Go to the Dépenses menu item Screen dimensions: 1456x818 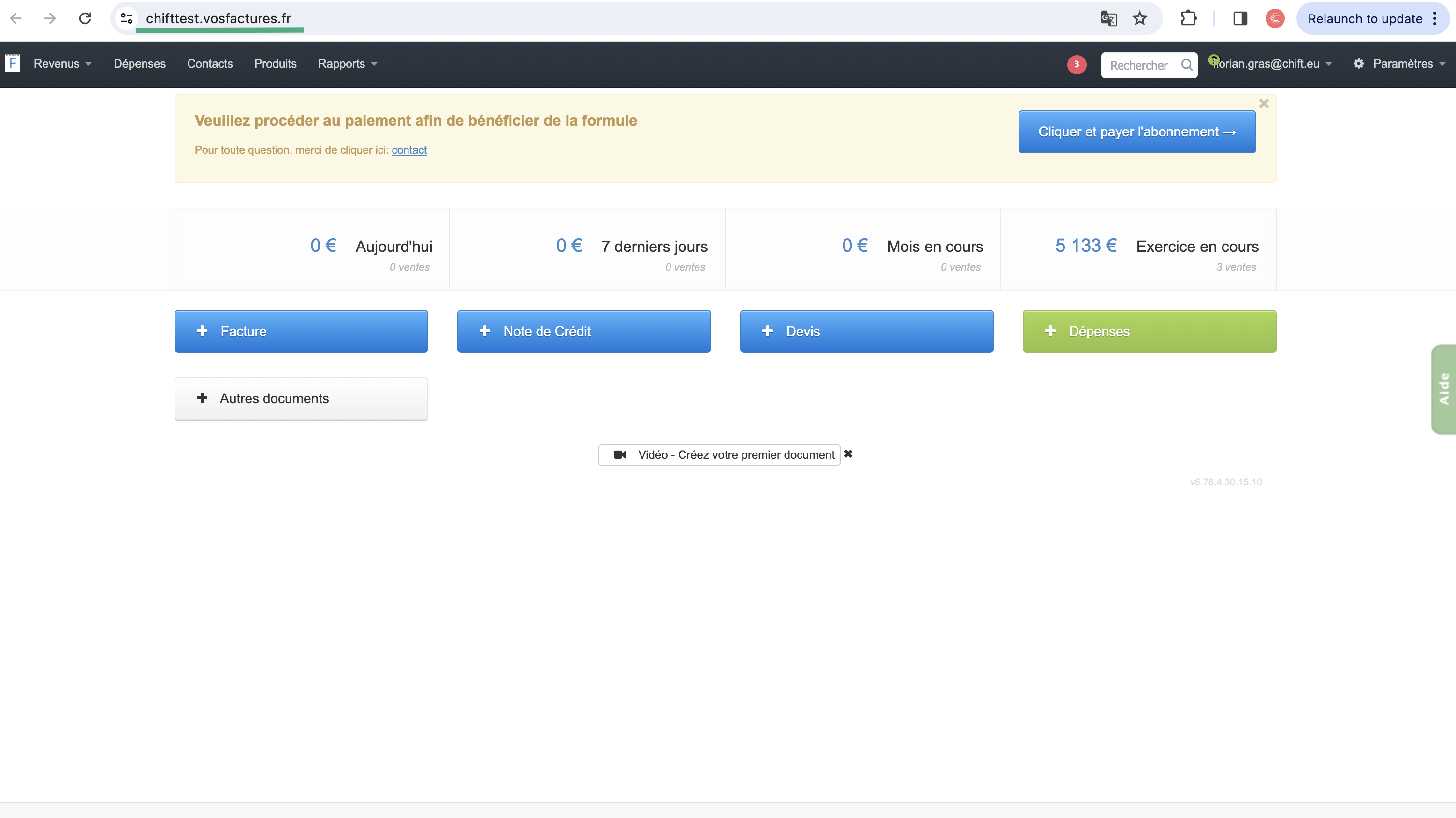(140, 64)
